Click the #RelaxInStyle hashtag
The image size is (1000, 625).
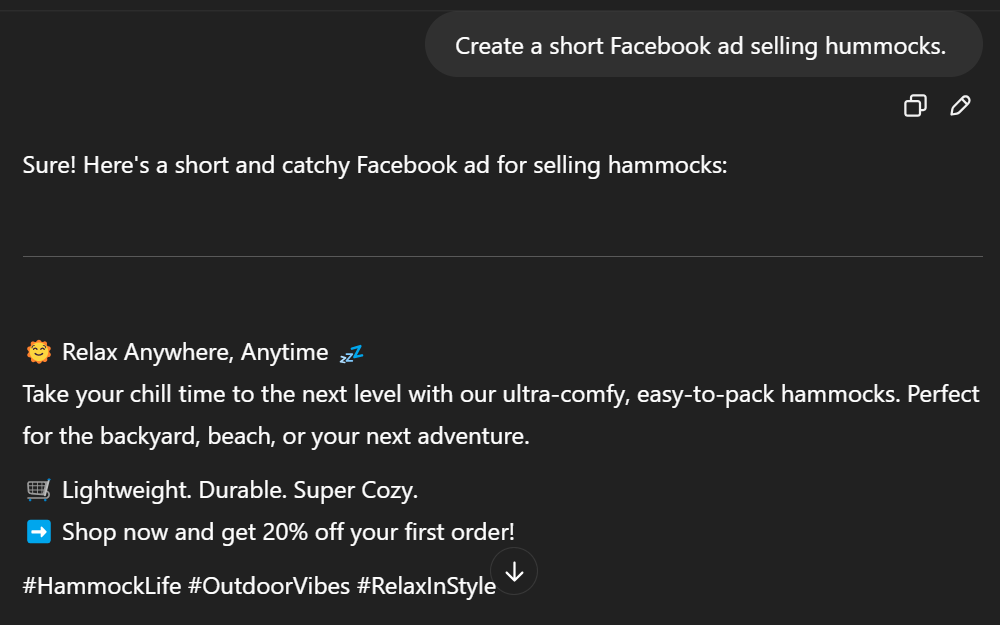426,586
